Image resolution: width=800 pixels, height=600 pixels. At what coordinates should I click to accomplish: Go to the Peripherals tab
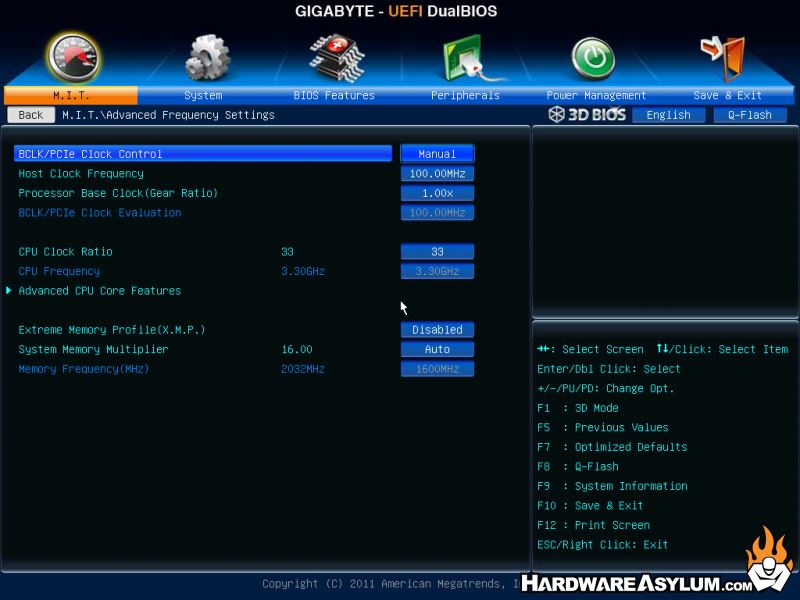(465, 95)
